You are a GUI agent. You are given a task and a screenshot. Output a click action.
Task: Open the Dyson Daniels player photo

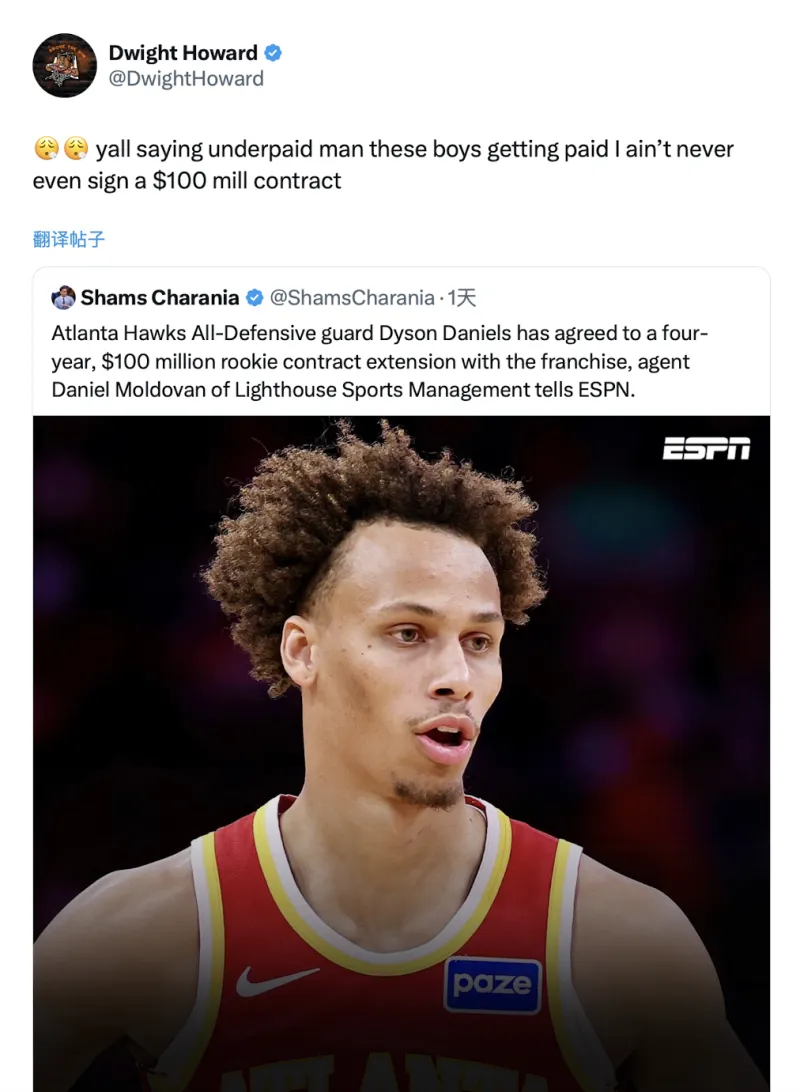(x=401, y=754)
